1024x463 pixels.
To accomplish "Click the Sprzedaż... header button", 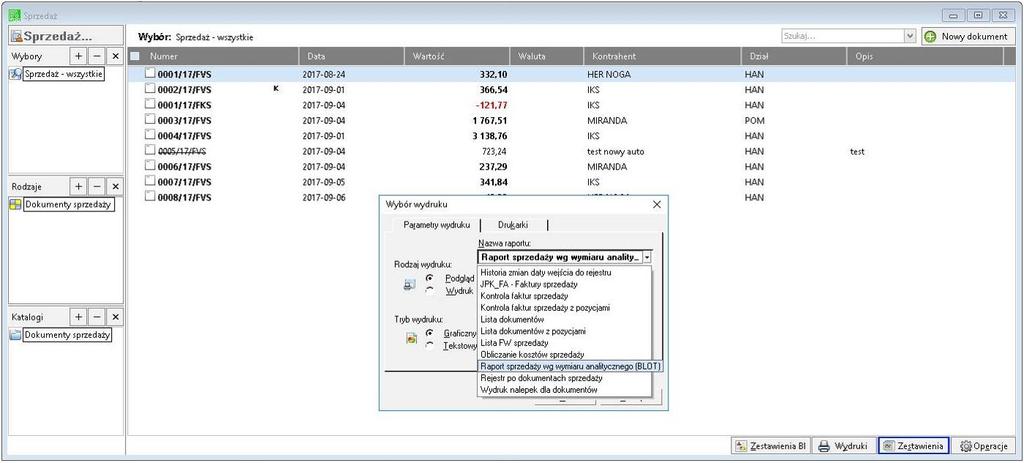I will 65,37.
